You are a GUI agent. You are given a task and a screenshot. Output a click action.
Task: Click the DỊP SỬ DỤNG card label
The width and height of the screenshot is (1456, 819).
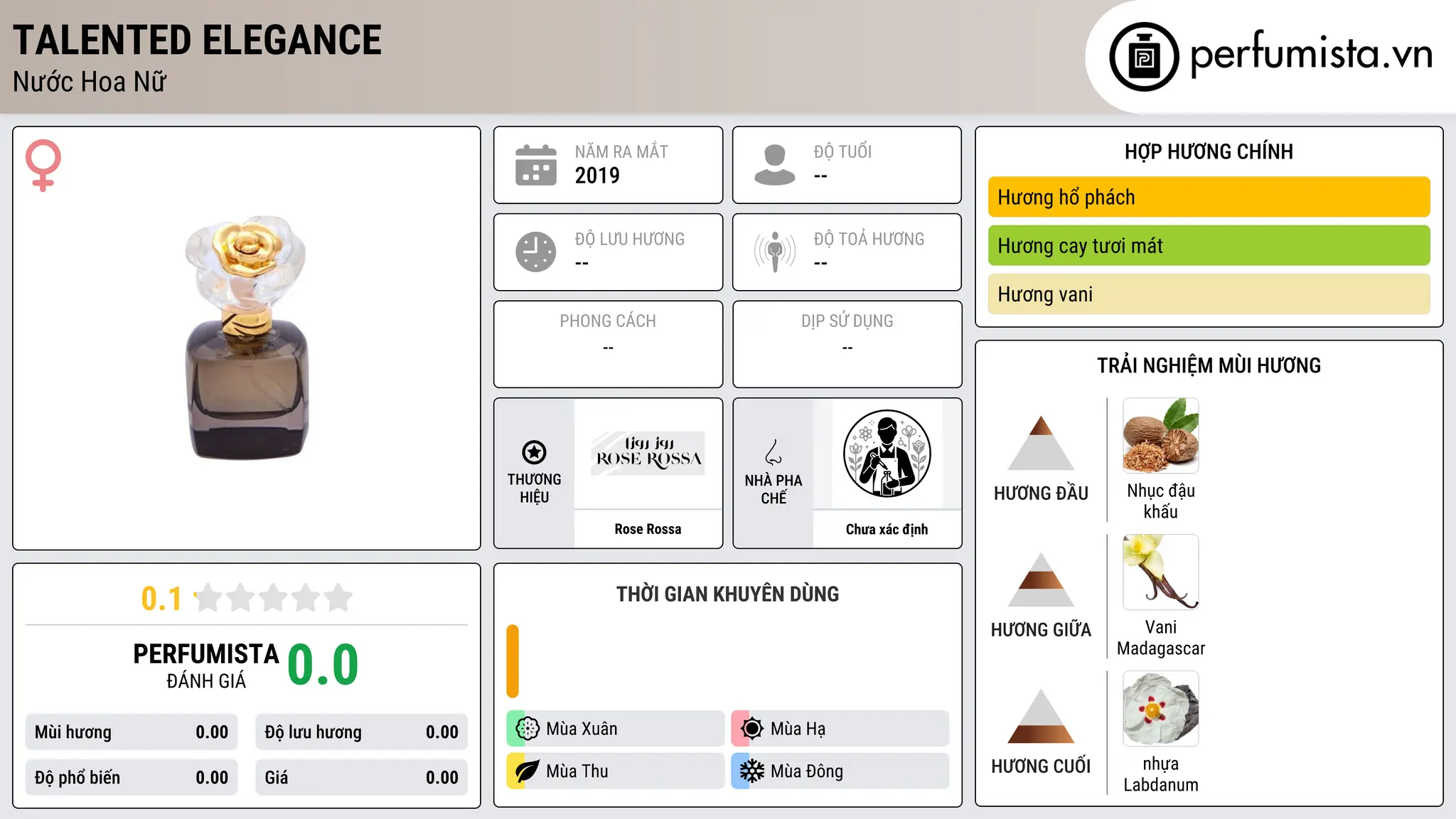(x=847, y=321)
